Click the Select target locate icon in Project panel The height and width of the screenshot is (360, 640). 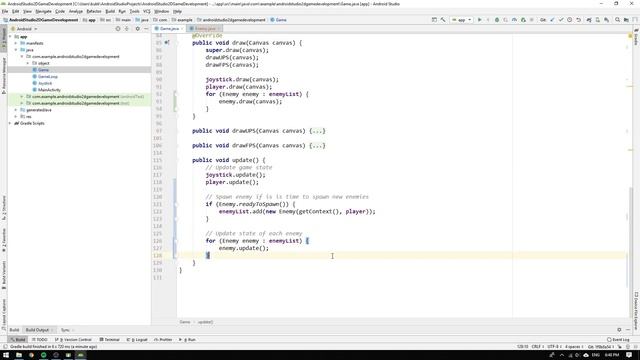pos(118,29)
